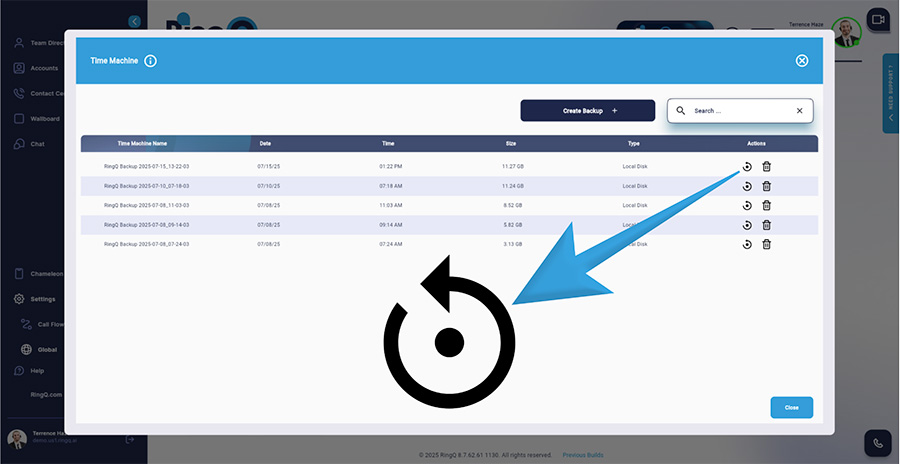Click restore icon for the 07:24 AM backup
Screen dimensions: 900x464
[x=747, y=243]
